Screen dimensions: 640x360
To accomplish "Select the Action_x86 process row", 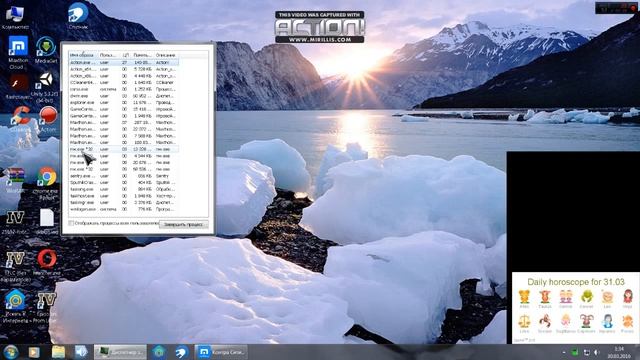I will click(x=123, y=76).
